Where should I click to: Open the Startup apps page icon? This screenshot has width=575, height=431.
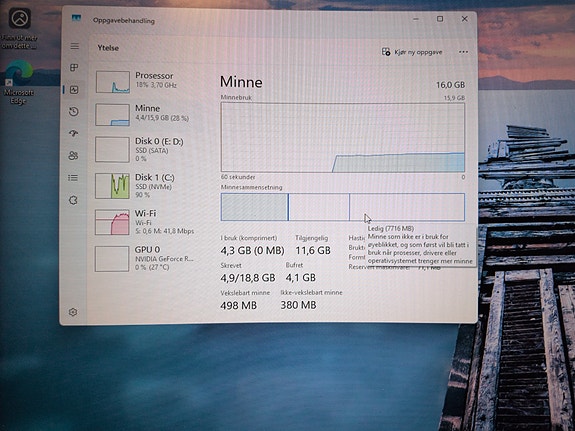tap(73, 134)
